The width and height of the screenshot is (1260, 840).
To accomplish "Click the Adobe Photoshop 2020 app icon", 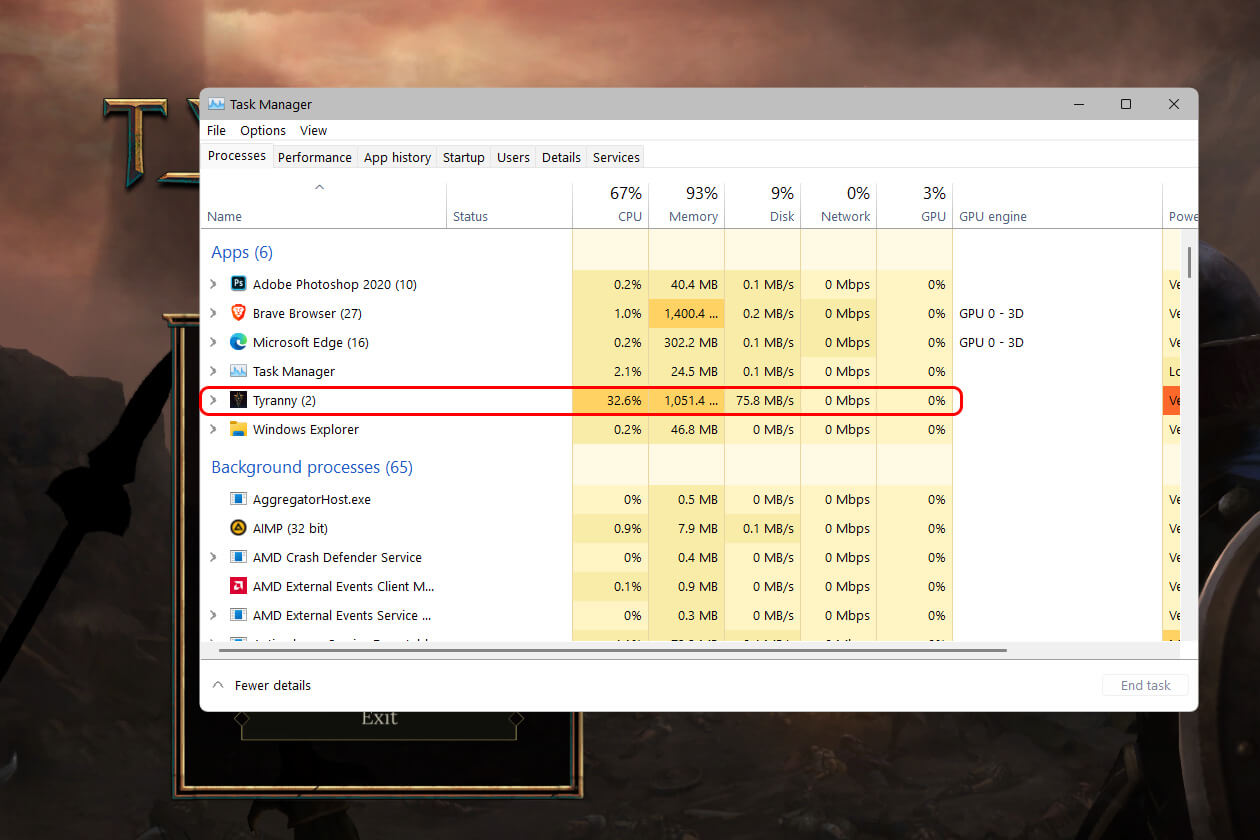I will click(238, 284).
